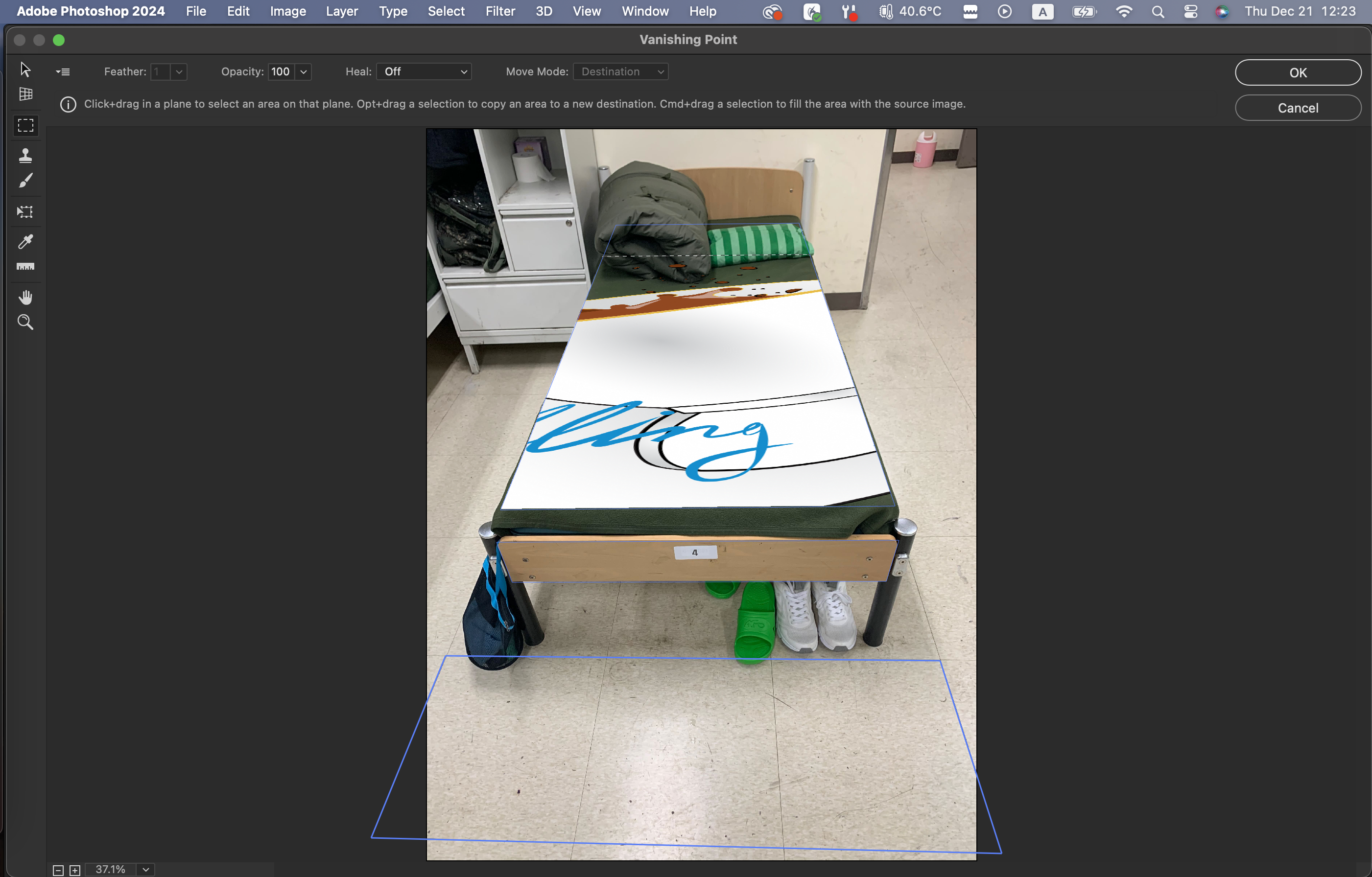Select the Stamp tool

[x=25, y=156]
